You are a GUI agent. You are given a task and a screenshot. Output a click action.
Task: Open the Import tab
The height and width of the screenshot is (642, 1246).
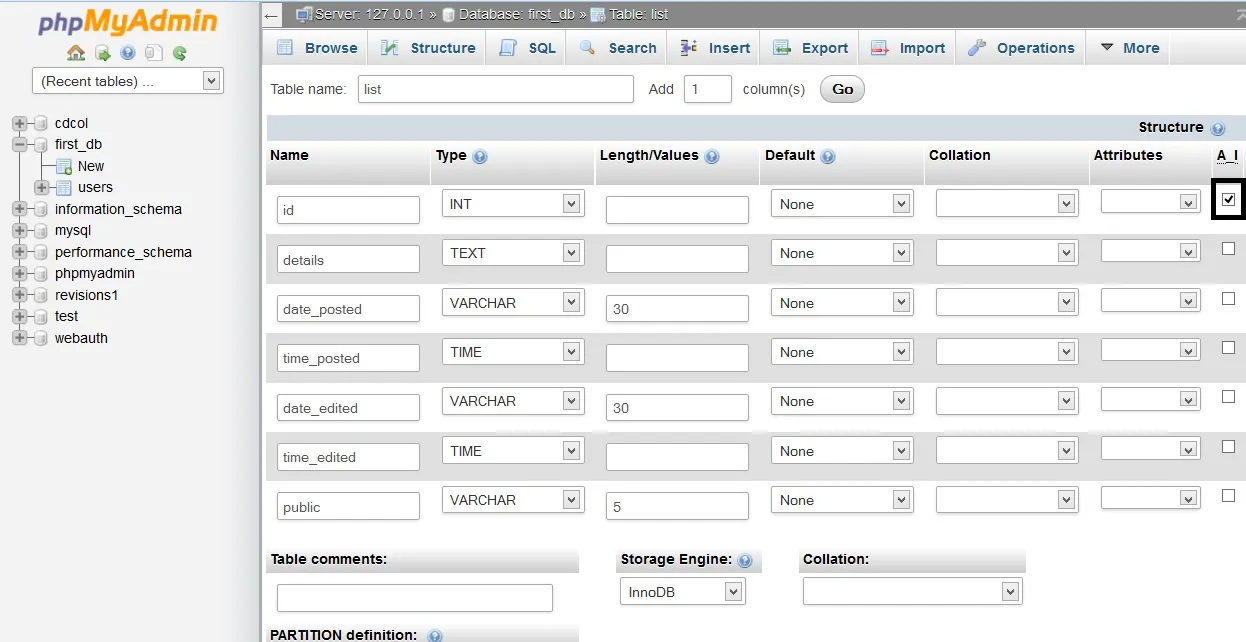907,48
